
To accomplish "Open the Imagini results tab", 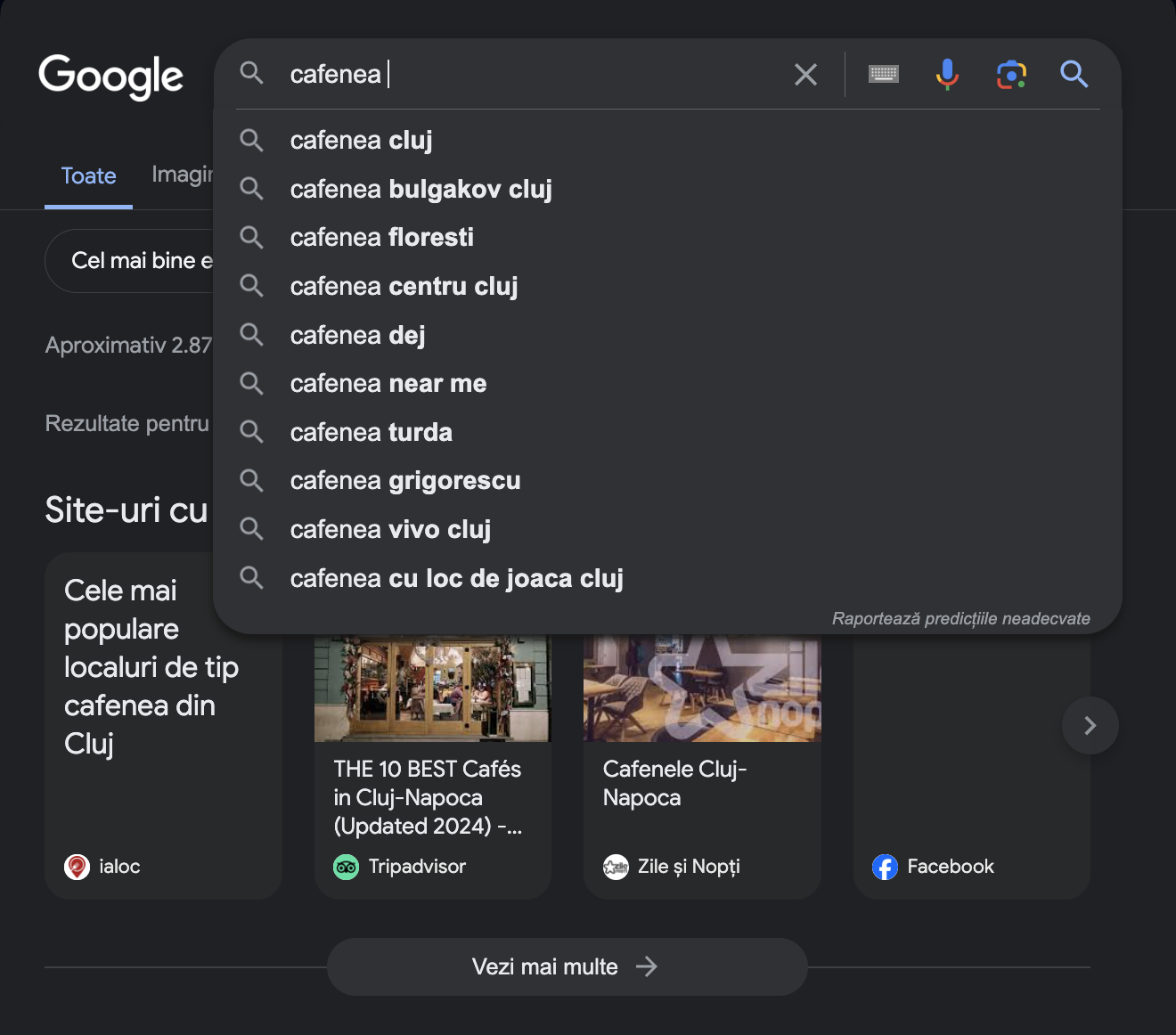I will click(x=182, y=175).
